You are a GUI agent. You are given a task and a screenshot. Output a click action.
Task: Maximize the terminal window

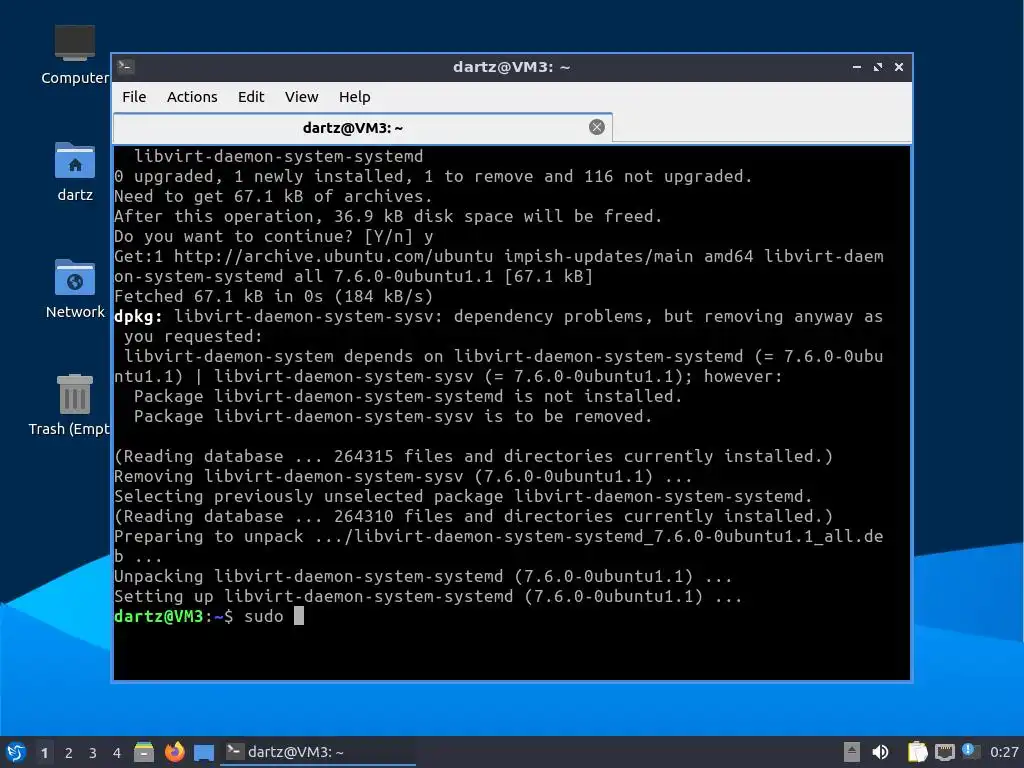coord(878,67)
